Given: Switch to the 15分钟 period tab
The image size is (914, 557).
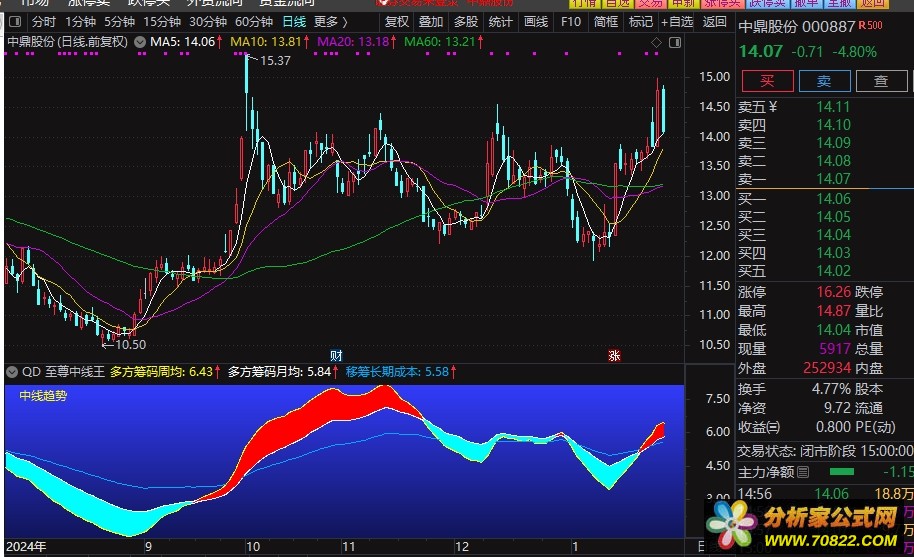Looking at the screenshot, I should tap(162, 22).
